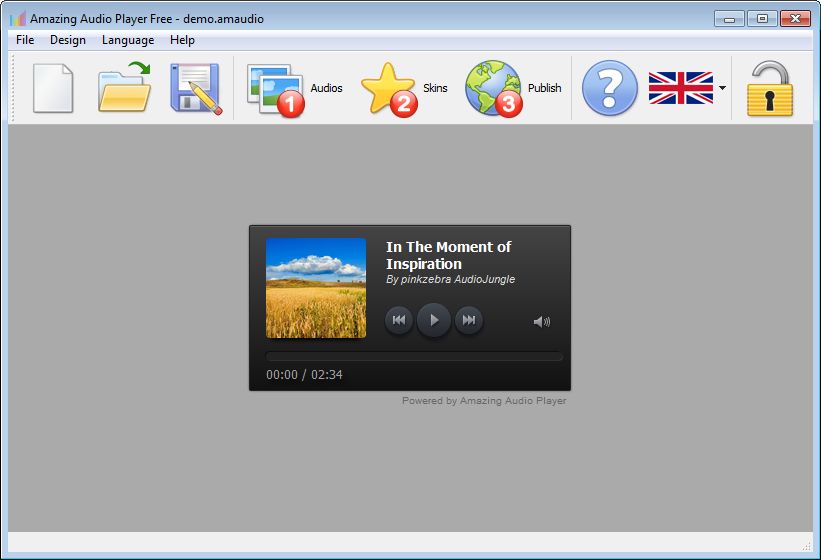Open the Design menu
This screenshot has height=560, width=821.
68,40
